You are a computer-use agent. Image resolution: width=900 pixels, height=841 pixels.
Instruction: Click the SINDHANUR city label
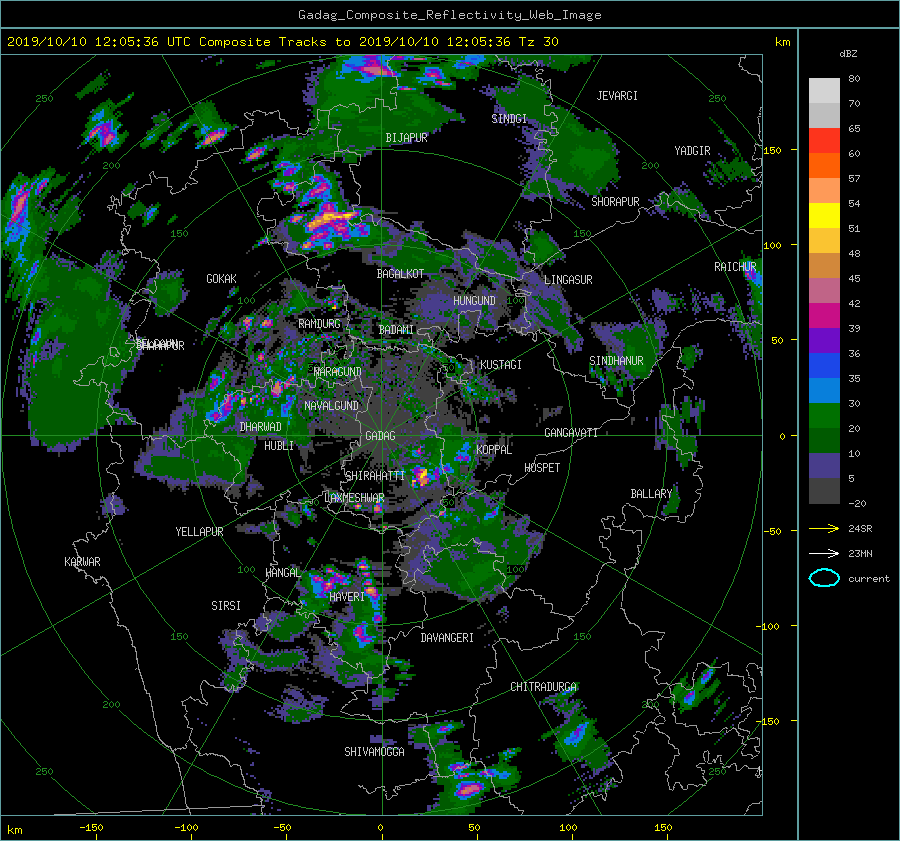tap(616, 361)
